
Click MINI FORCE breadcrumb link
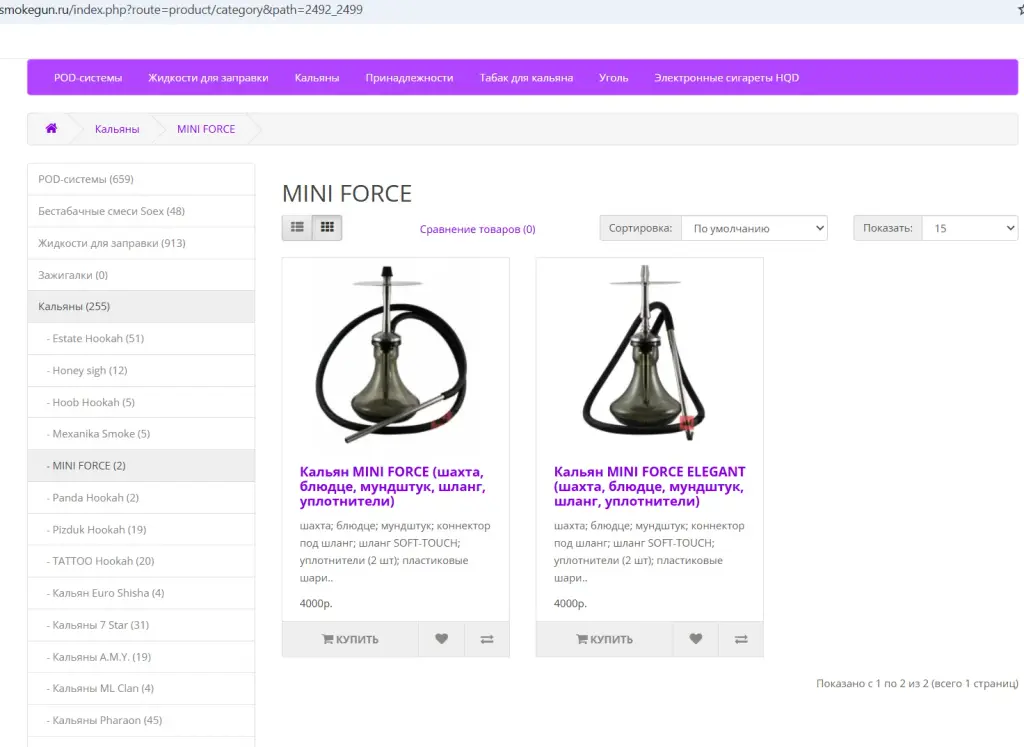[x=206, y=129]
